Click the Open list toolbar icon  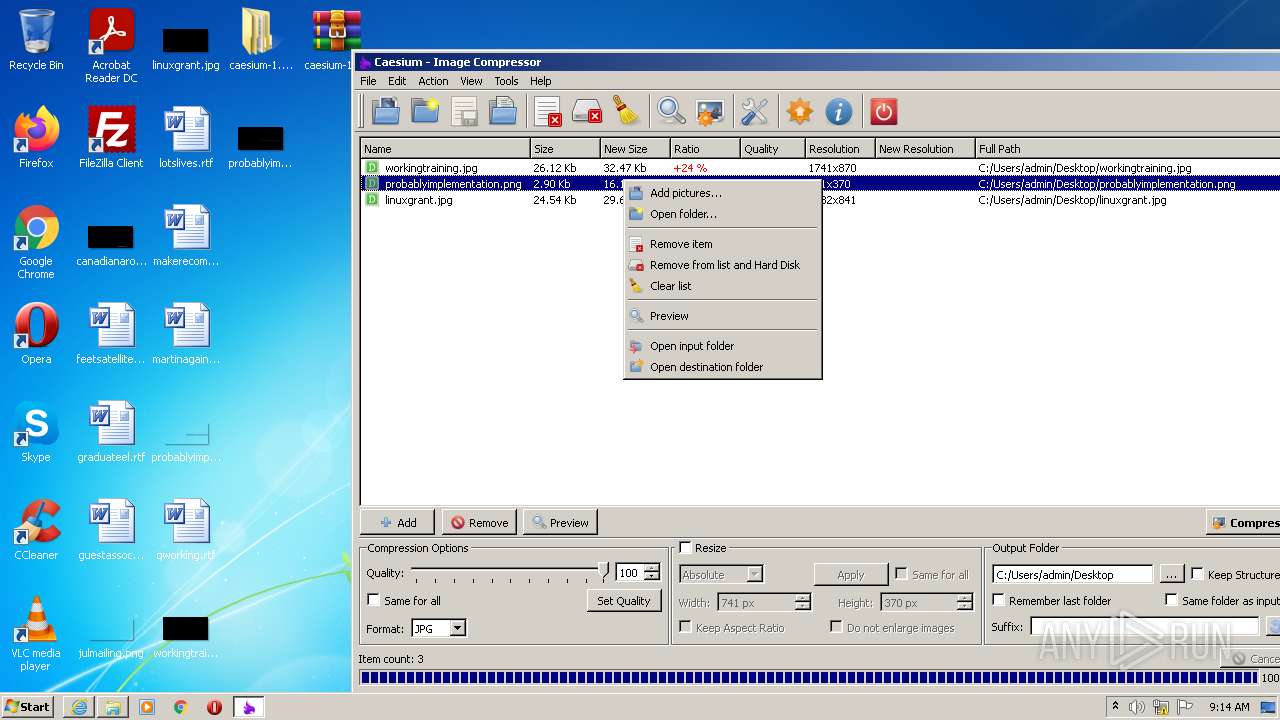tap(503, 111)
